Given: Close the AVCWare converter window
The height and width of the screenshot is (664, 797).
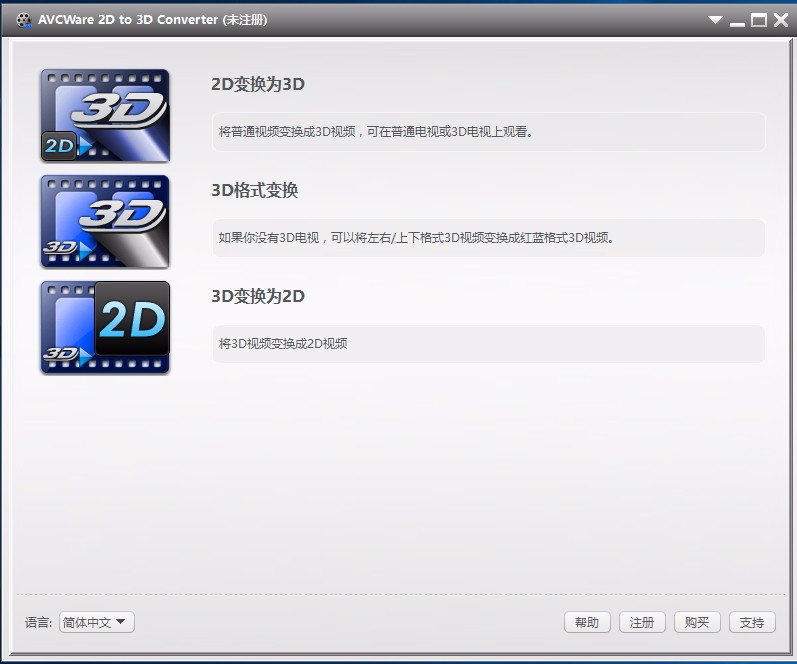Looking at the screenshot, I should pyautogui.click(x=781, y=20).
